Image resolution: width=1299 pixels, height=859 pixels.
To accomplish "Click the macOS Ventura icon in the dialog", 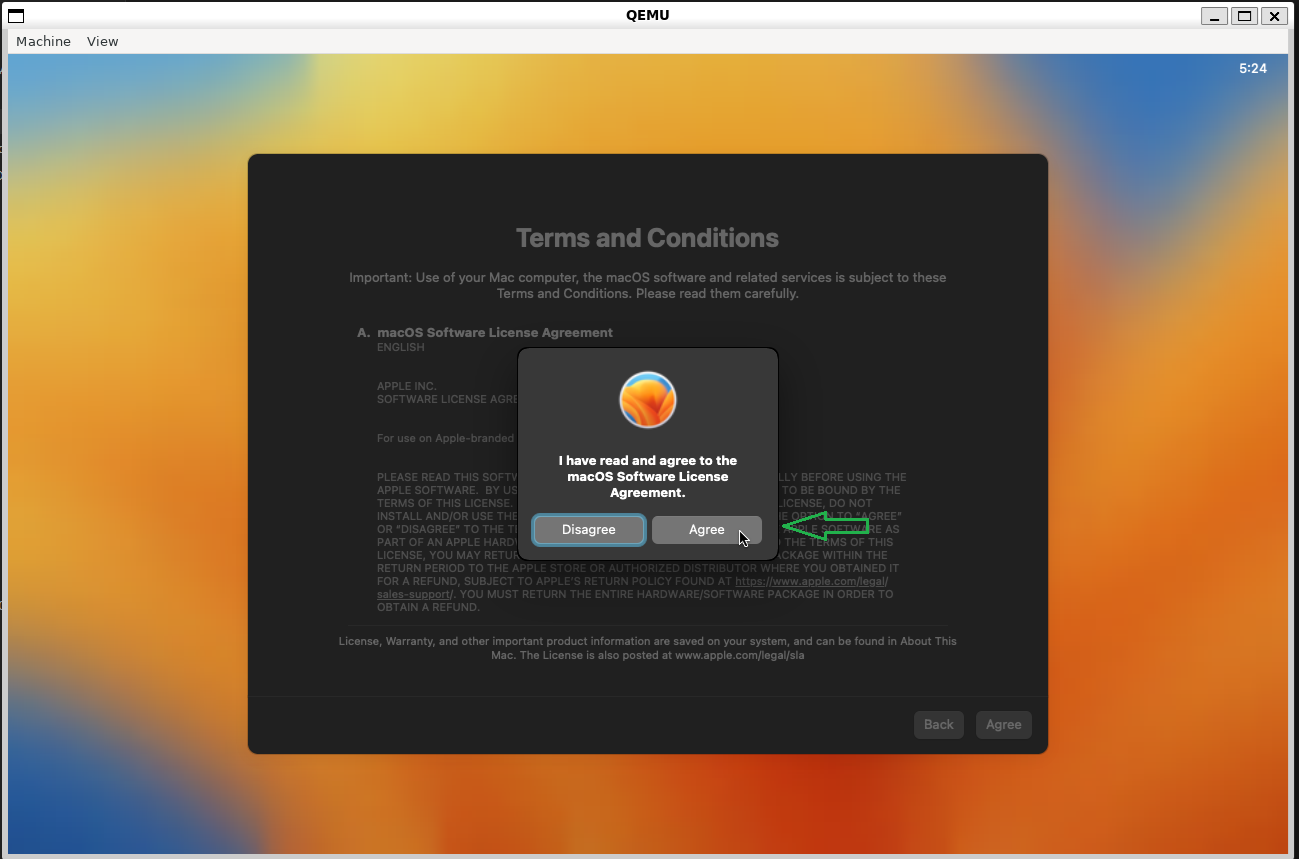I will coord(648,400).
